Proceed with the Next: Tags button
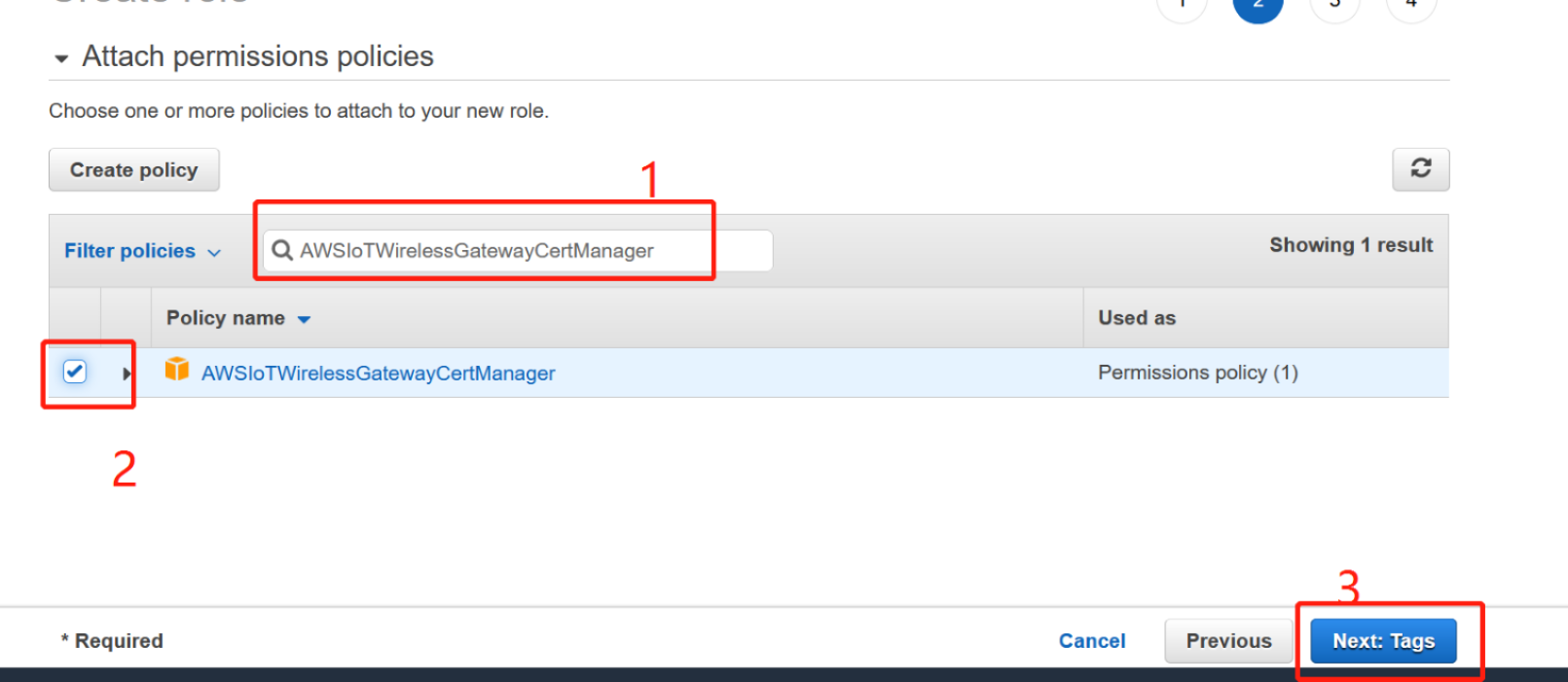1568x682 pixels. point(1383,641)
